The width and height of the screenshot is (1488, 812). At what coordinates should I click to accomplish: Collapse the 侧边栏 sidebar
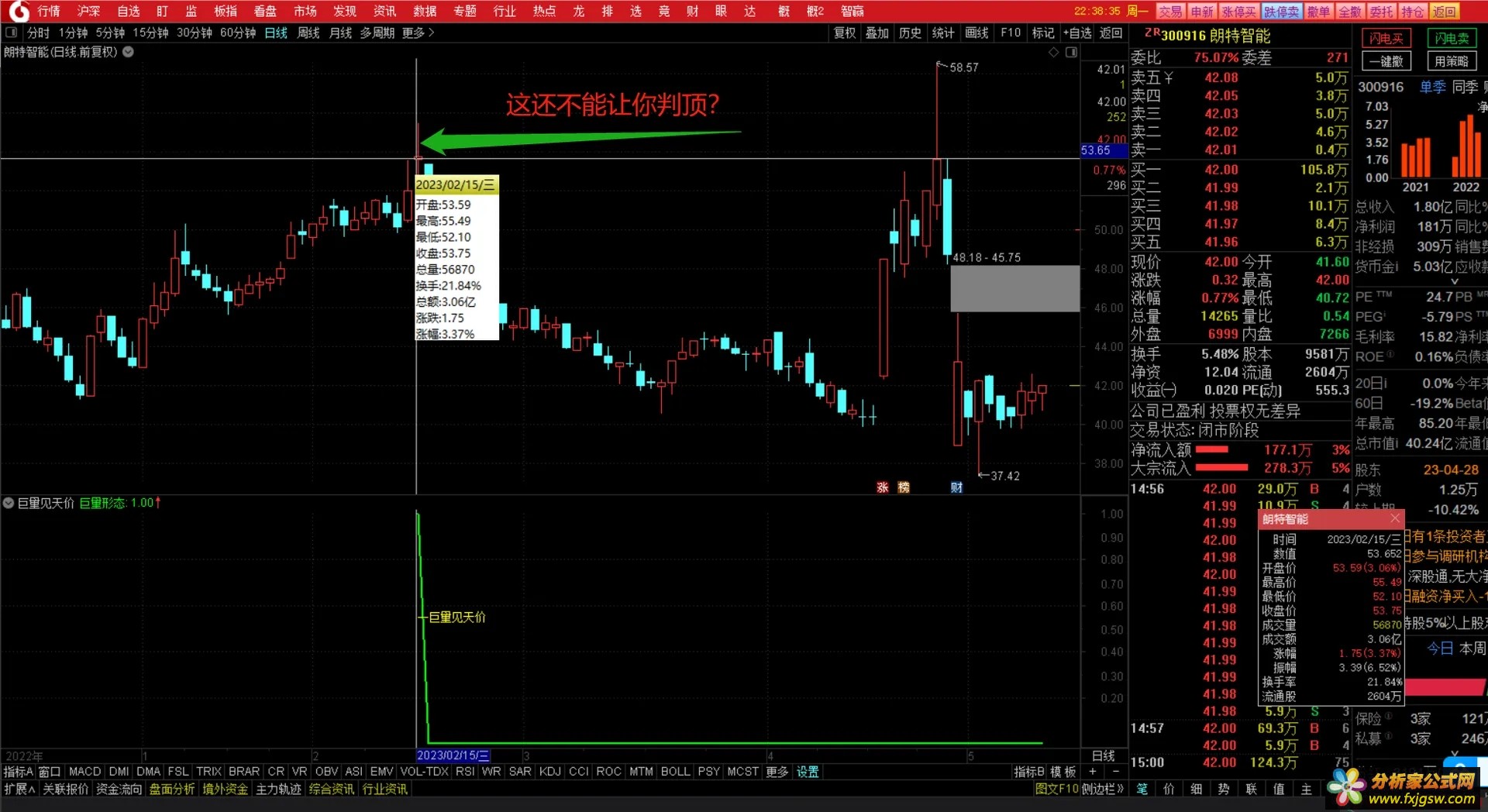[1103, 789]
